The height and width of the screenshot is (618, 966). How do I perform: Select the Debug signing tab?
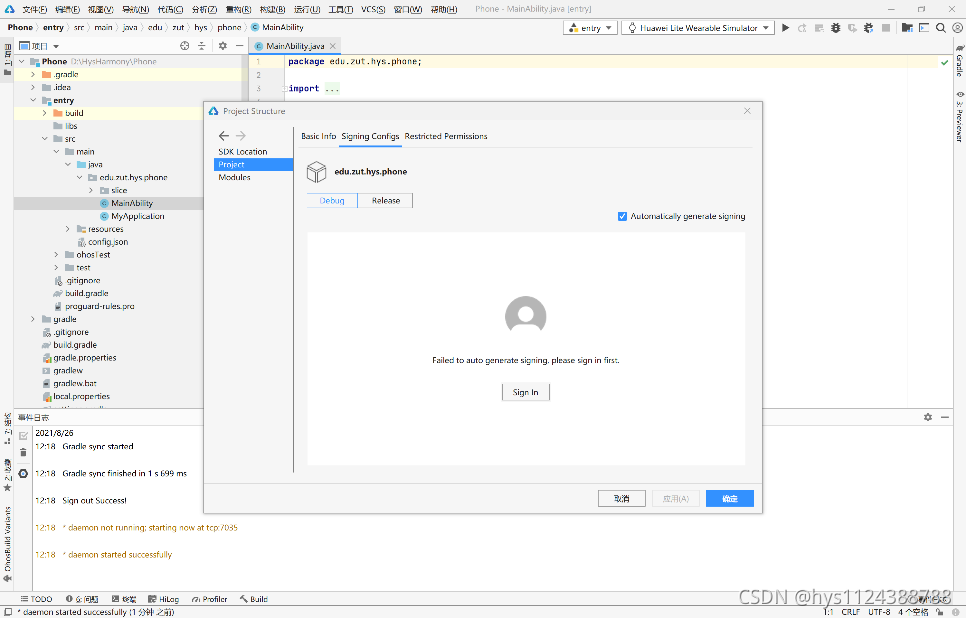[x=332, y=201]
